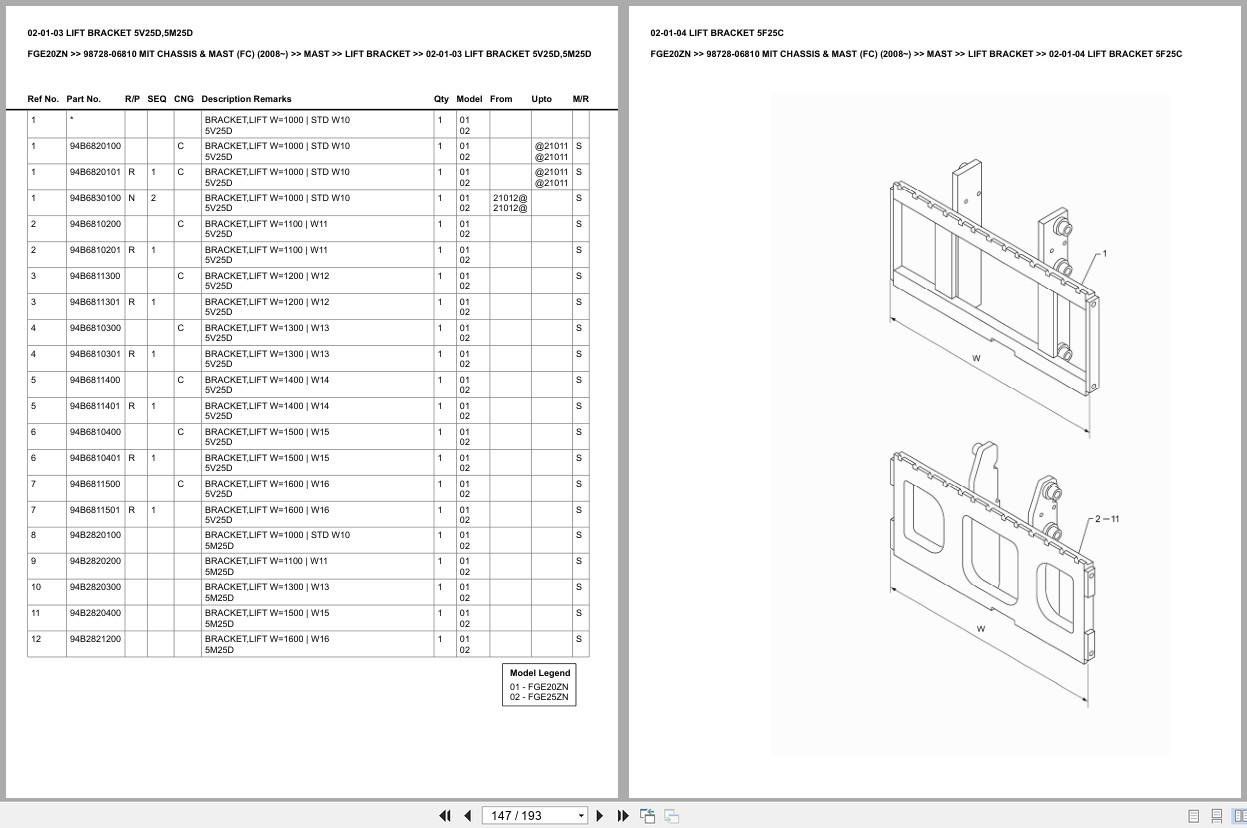Viewport: 1247px width, 828px height.
Task: Switch to continuous page view
Action: point(1217,816)
